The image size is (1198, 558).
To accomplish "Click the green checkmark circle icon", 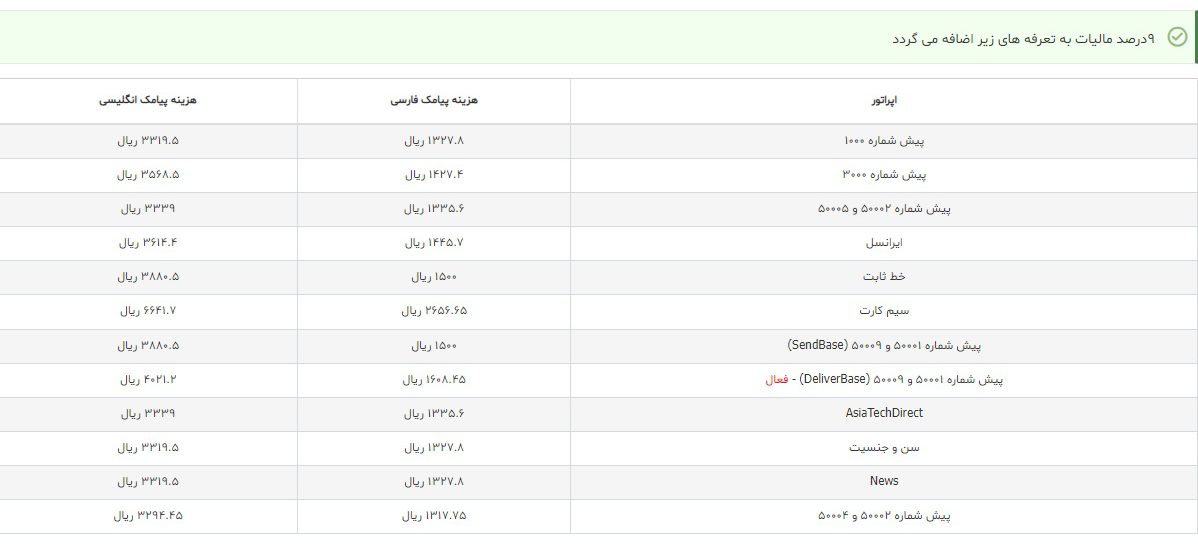I will point(1177,38).
